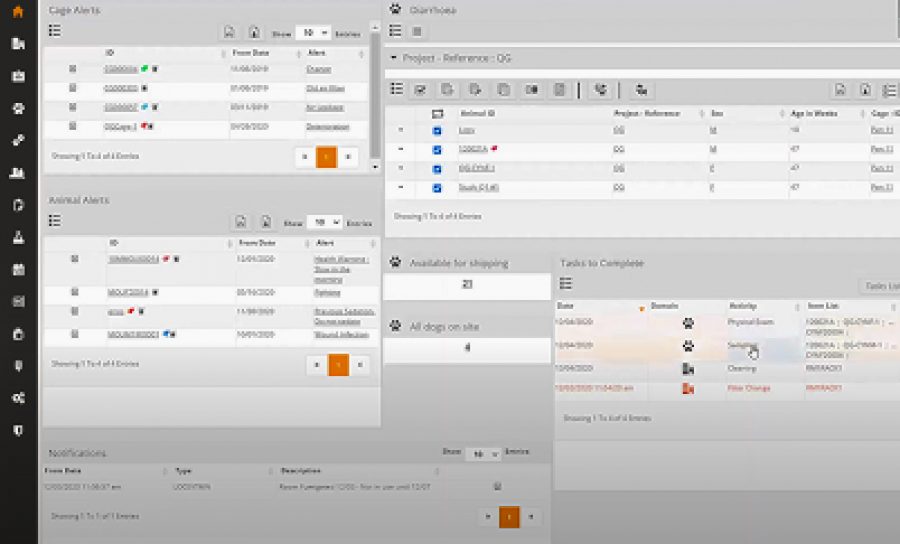Toggle the select-all checkbox in the animal table header
Viewport: 900px width, 544px height.
[x=437, y=114]
